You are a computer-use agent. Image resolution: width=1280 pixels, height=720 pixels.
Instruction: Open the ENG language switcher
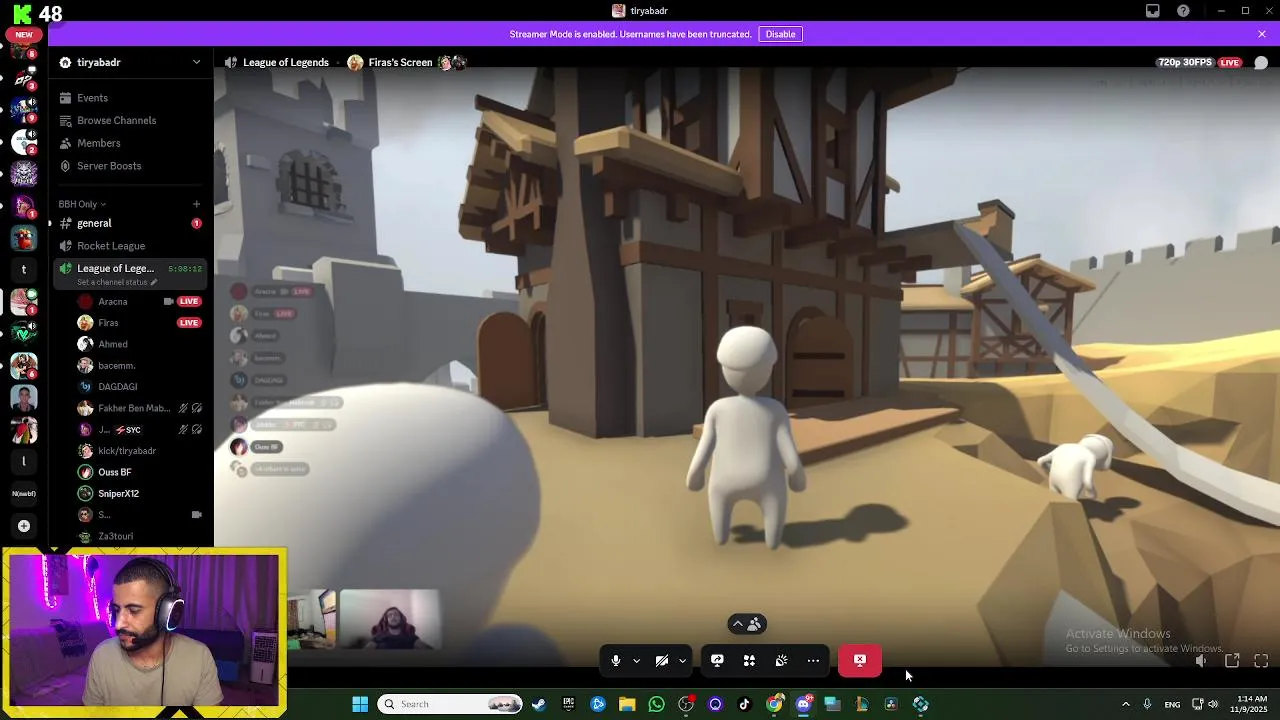click(1172, 704)
